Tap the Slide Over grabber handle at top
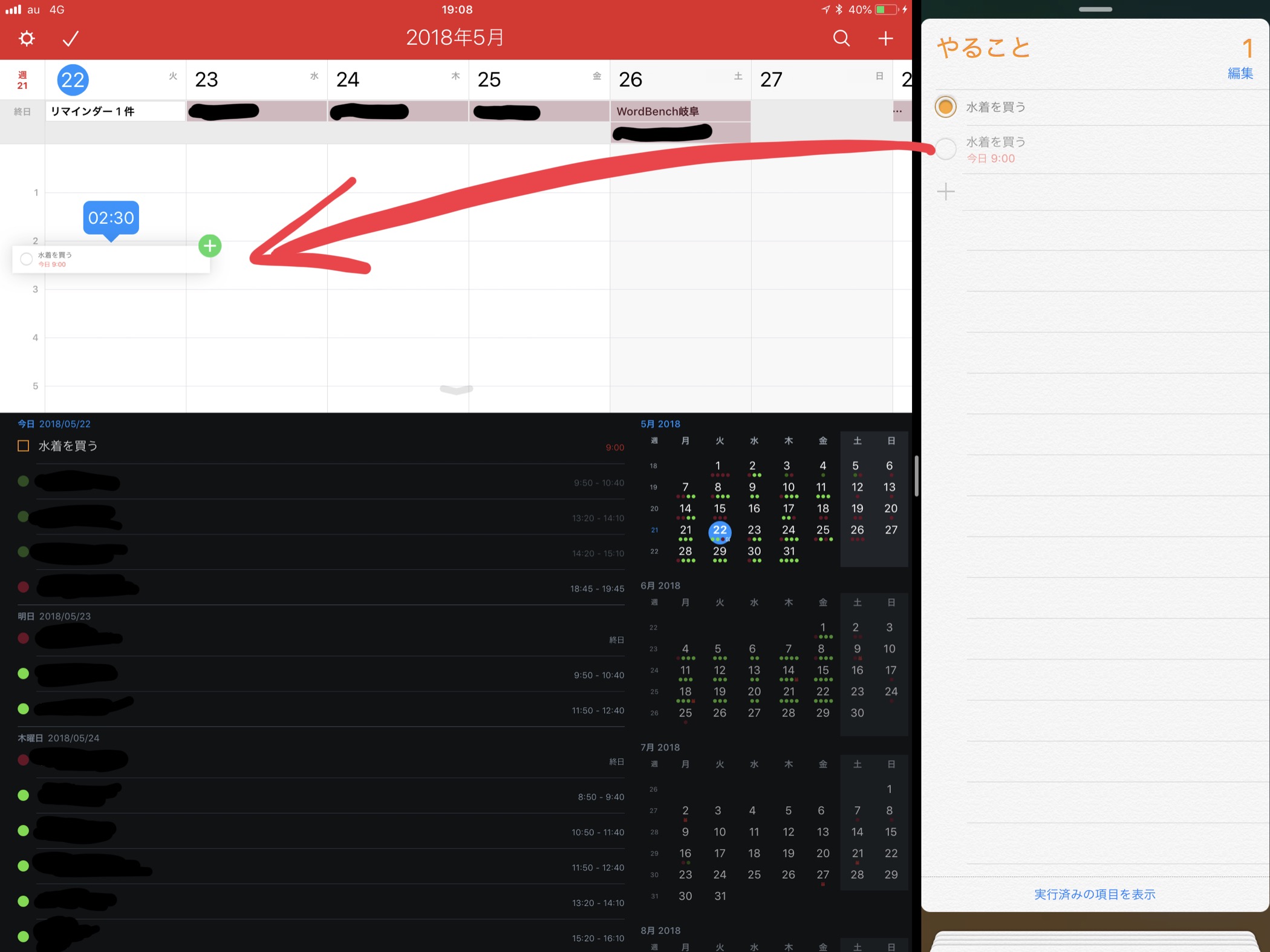The width and height of the screenshot is (1270, 952). click(x=1095, y=9)
